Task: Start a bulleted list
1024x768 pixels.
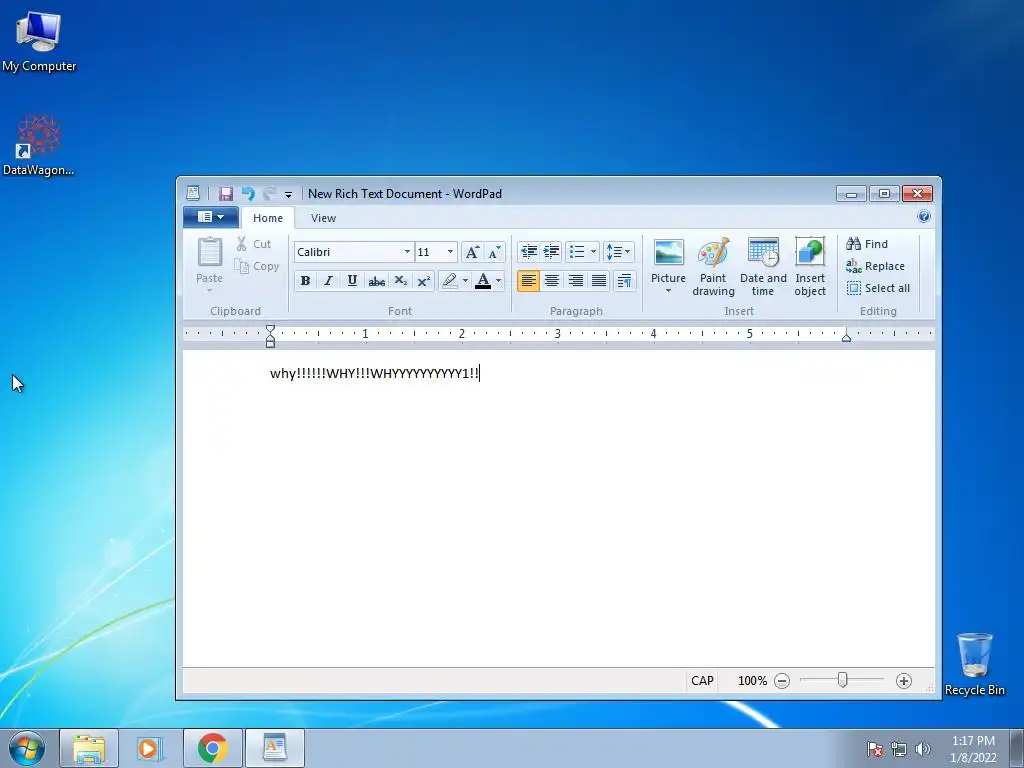Action: tap(577, 251)
